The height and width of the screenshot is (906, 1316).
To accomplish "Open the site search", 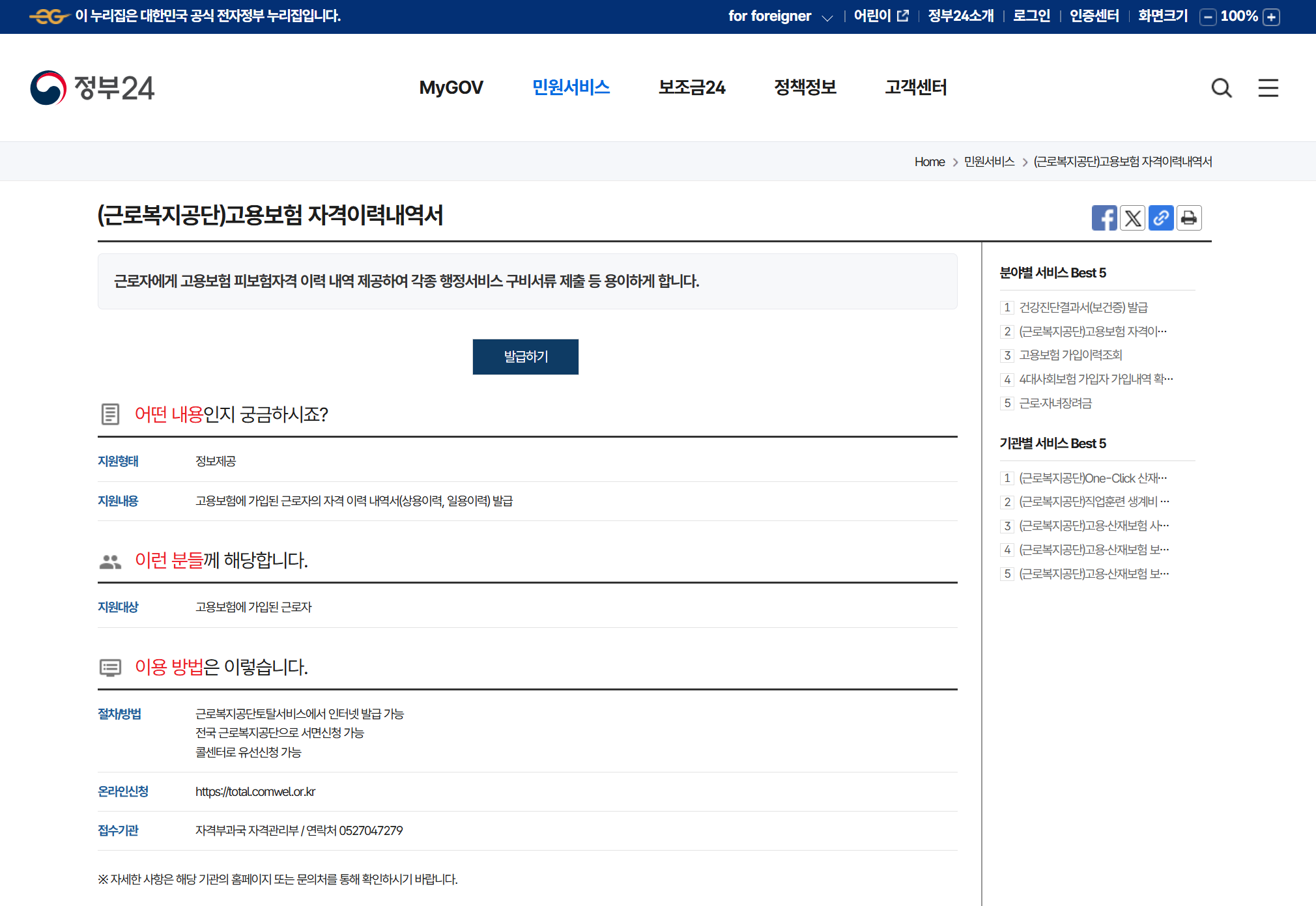I will (x=1222, y=88).
